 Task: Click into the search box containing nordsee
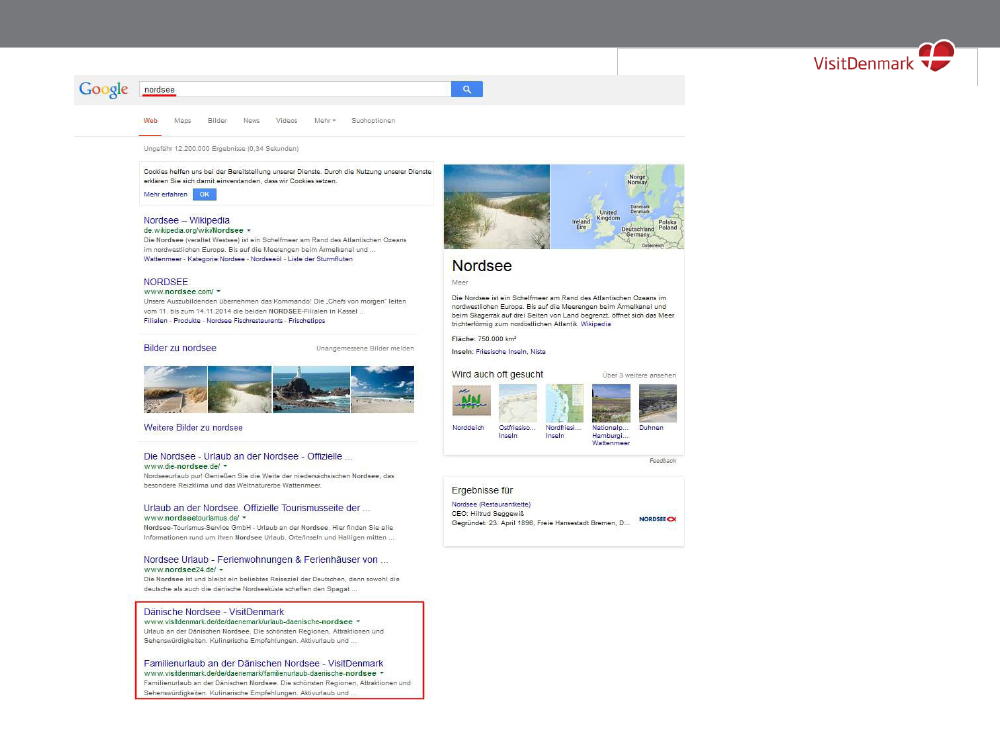[x=295, y=89]
